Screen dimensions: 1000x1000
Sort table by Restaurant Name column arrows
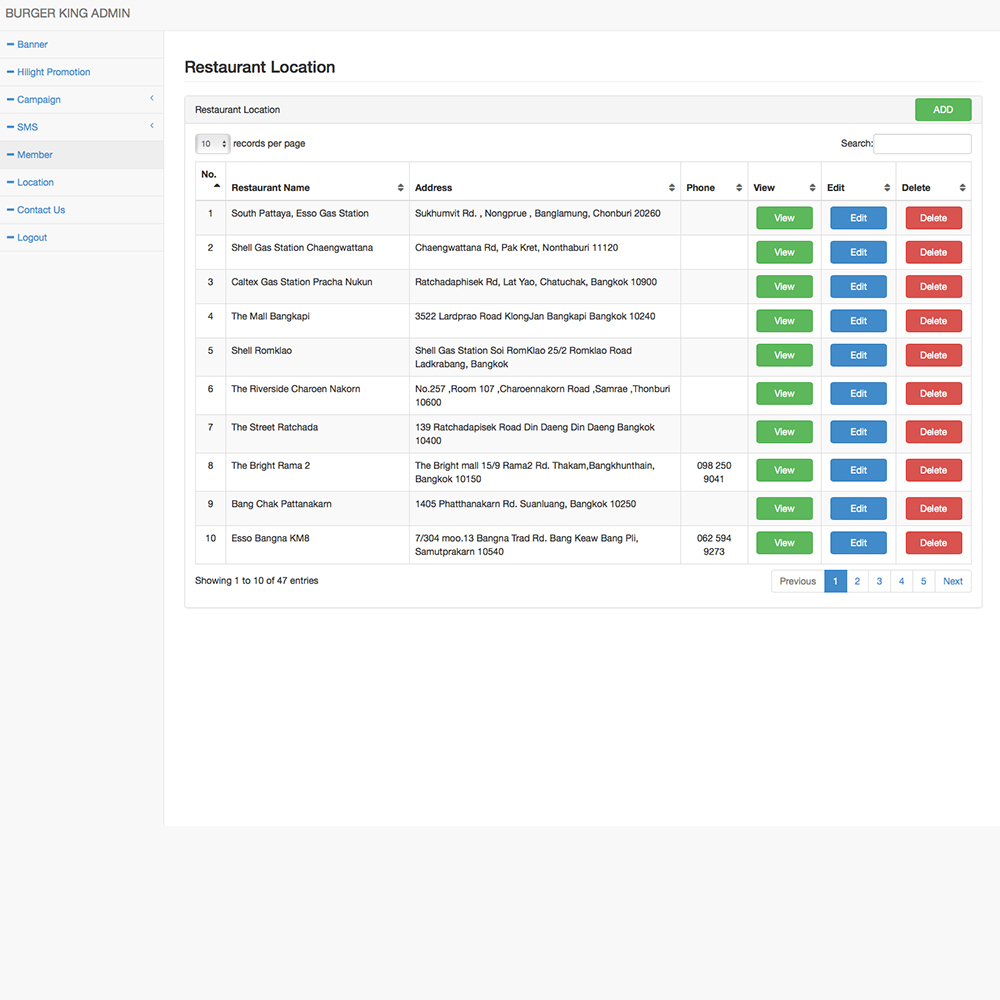point(400,188)
